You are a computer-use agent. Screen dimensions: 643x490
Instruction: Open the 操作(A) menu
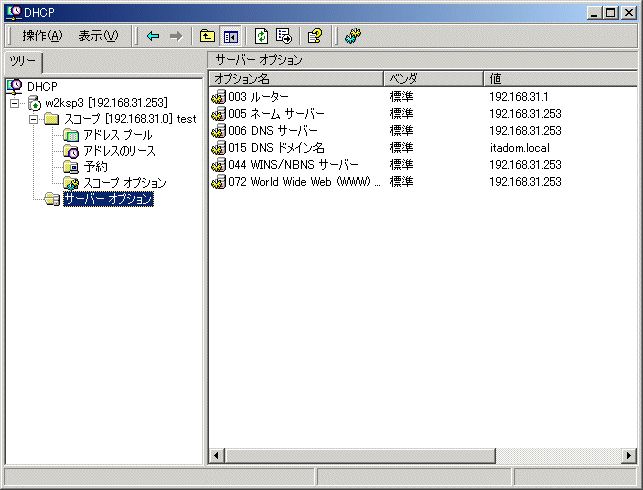[42, 36]
